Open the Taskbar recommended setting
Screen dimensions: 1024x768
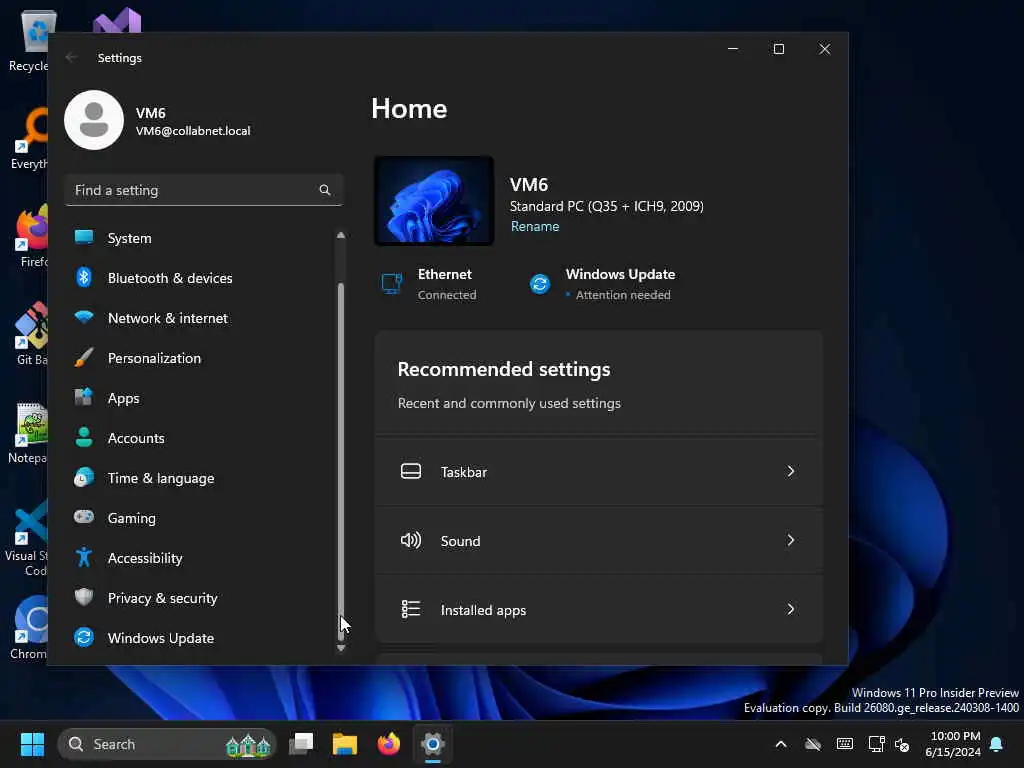pos(599,472)
